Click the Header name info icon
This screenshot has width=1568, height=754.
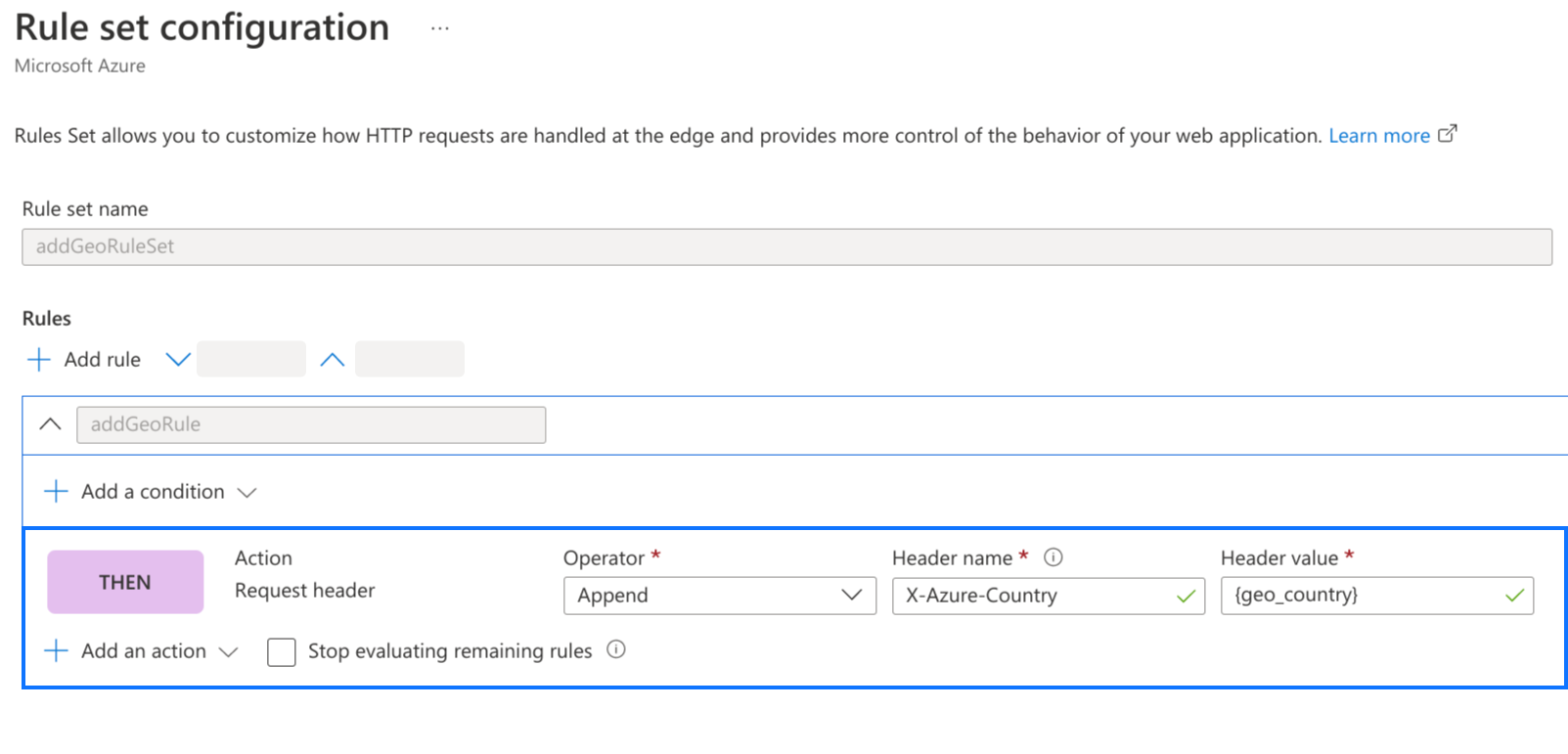pyautogui.click(x=1053, y=557)
